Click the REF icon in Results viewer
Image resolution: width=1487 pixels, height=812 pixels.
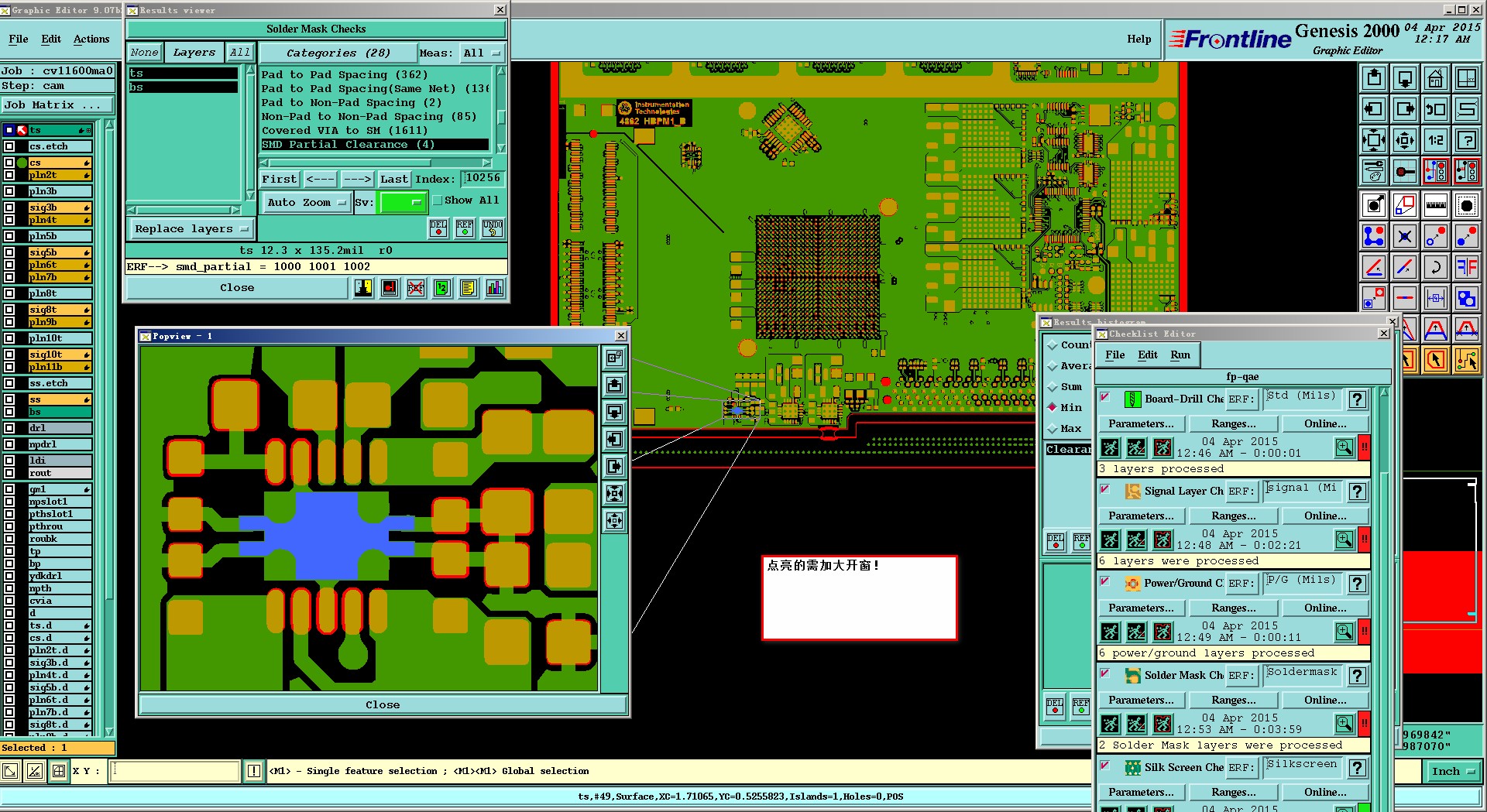(465, 228)
